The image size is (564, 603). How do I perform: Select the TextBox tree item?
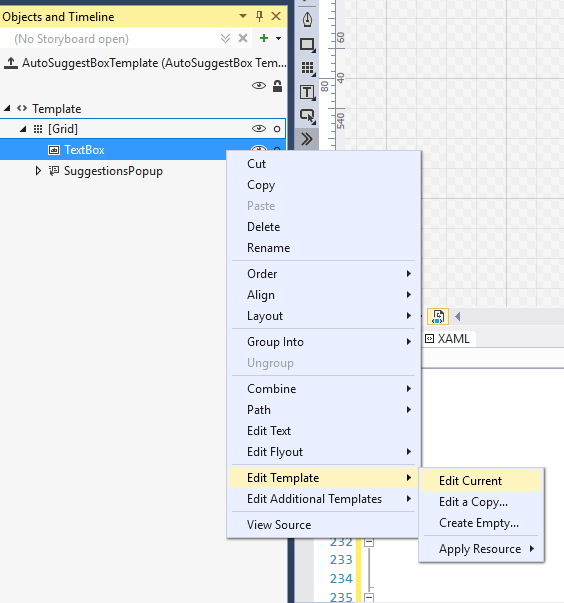tap(84, 150)
